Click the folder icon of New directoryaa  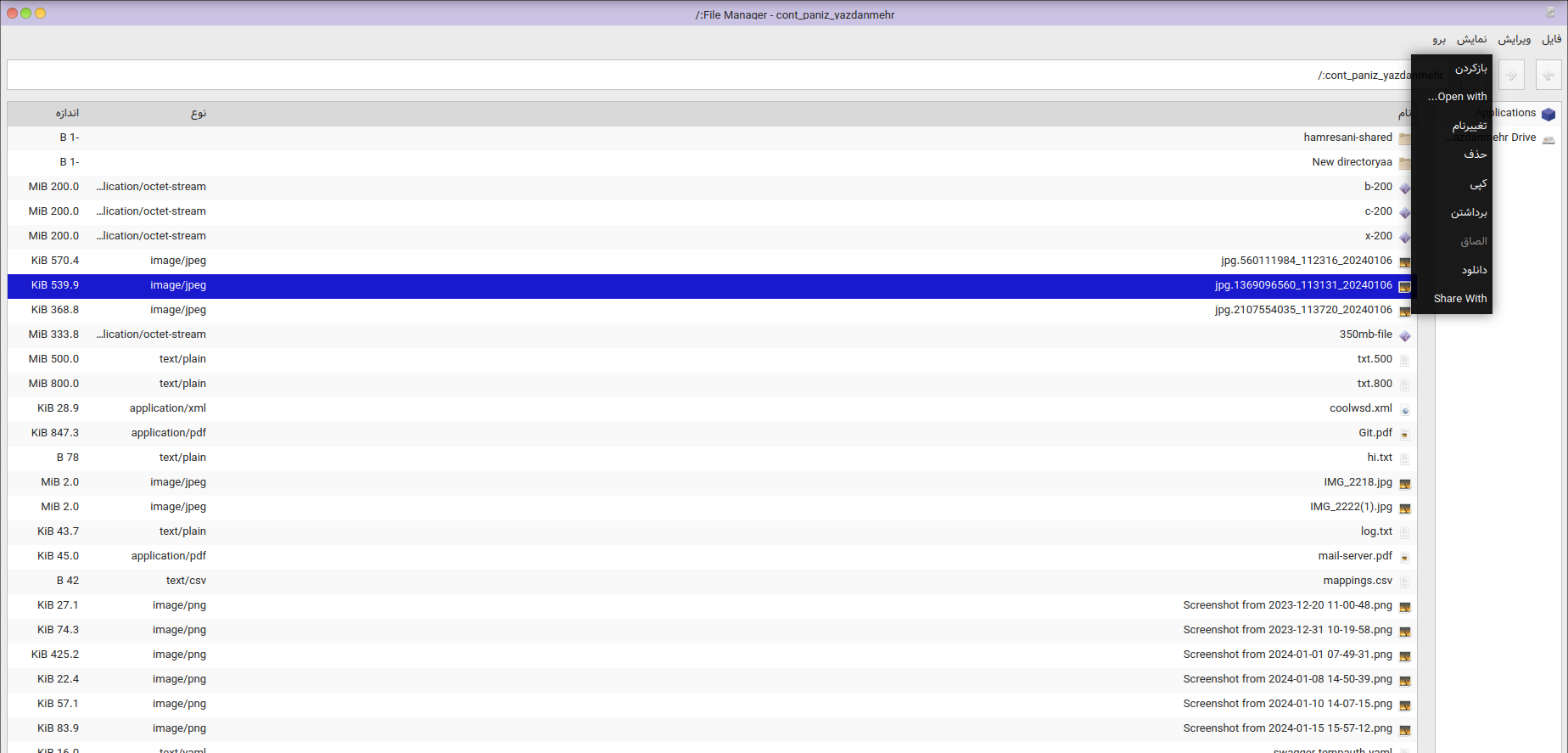pos(1405,163)
